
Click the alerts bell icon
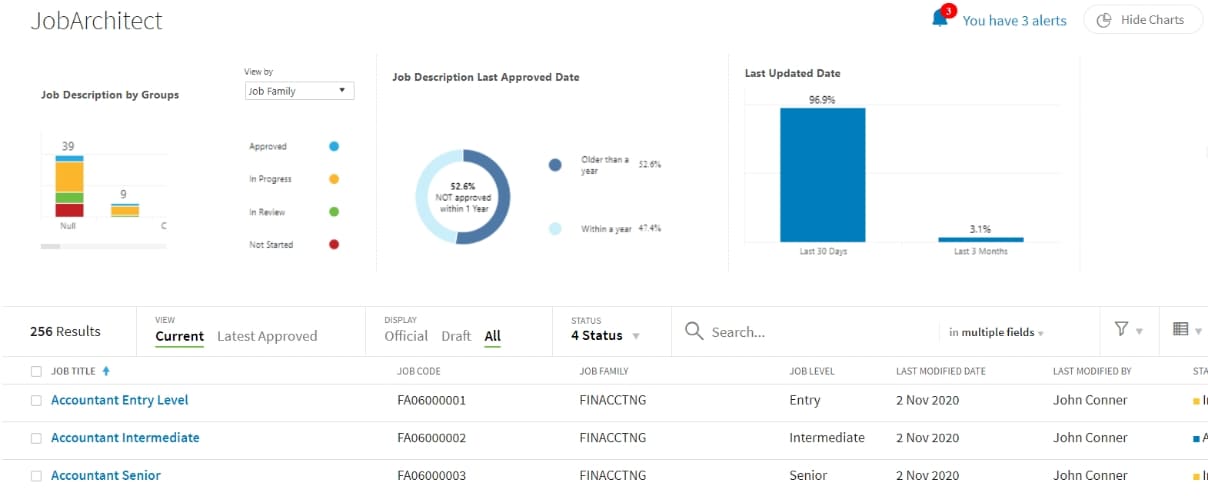click(x=939, y=19)
